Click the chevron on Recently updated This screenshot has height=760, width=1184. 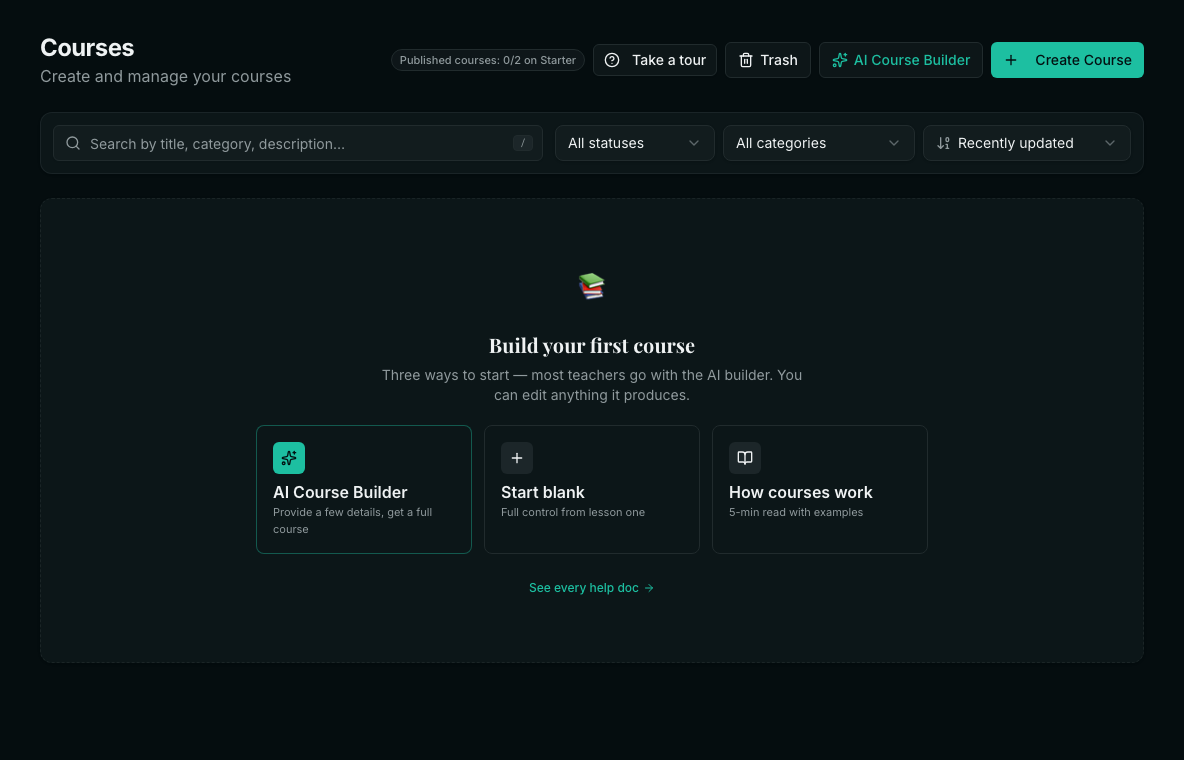tap(1110, 143)
